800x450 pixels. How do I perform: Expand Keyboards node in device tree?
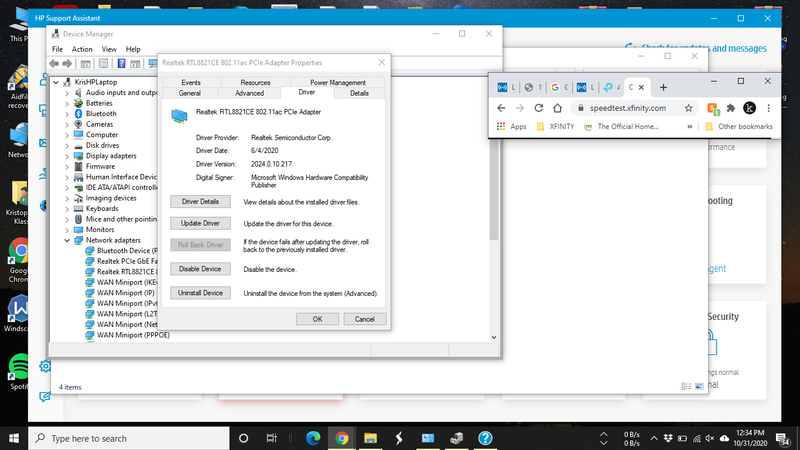coord(67,209)
